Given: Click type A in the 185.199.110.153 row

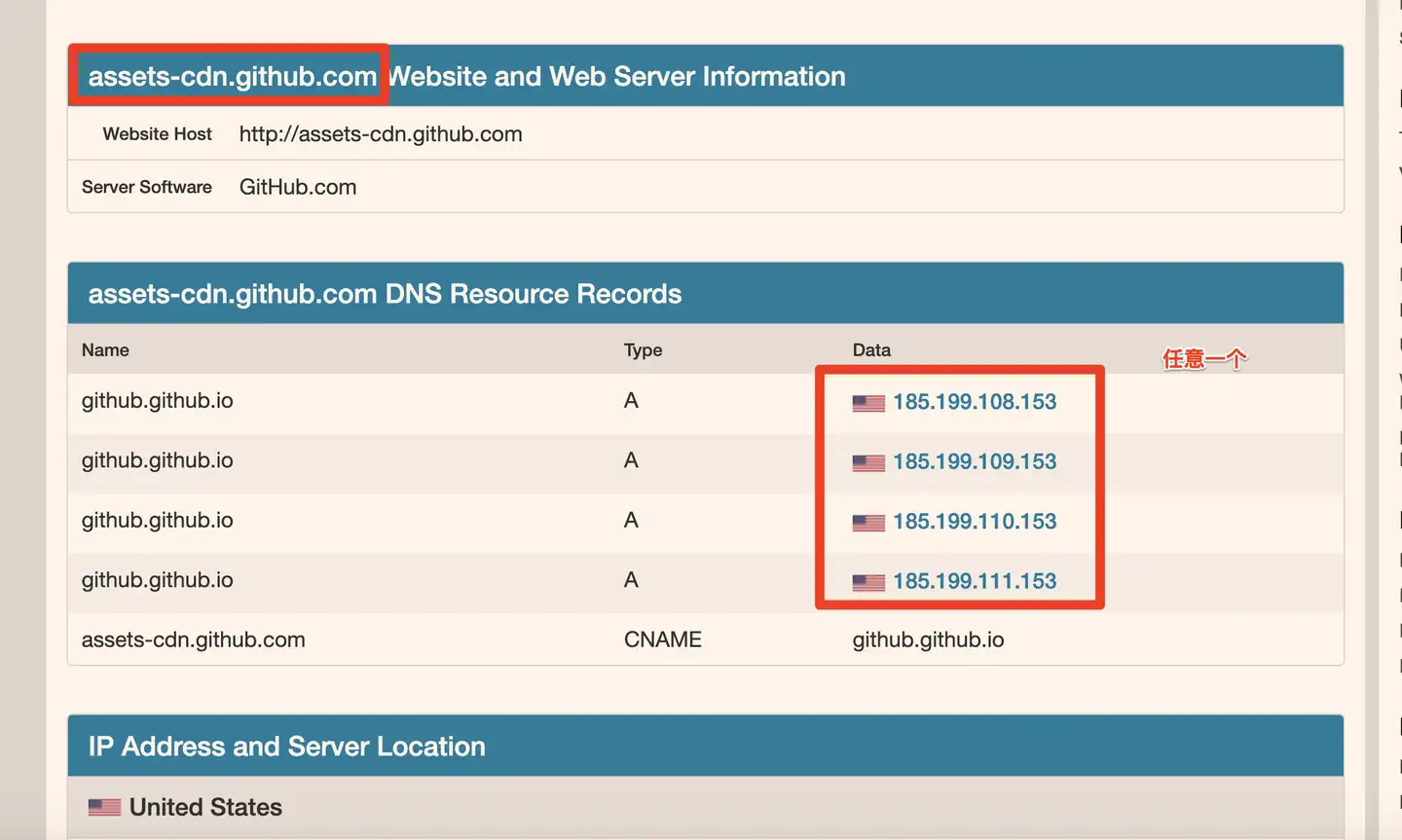Looking at the screenshot, I should 631,521.
